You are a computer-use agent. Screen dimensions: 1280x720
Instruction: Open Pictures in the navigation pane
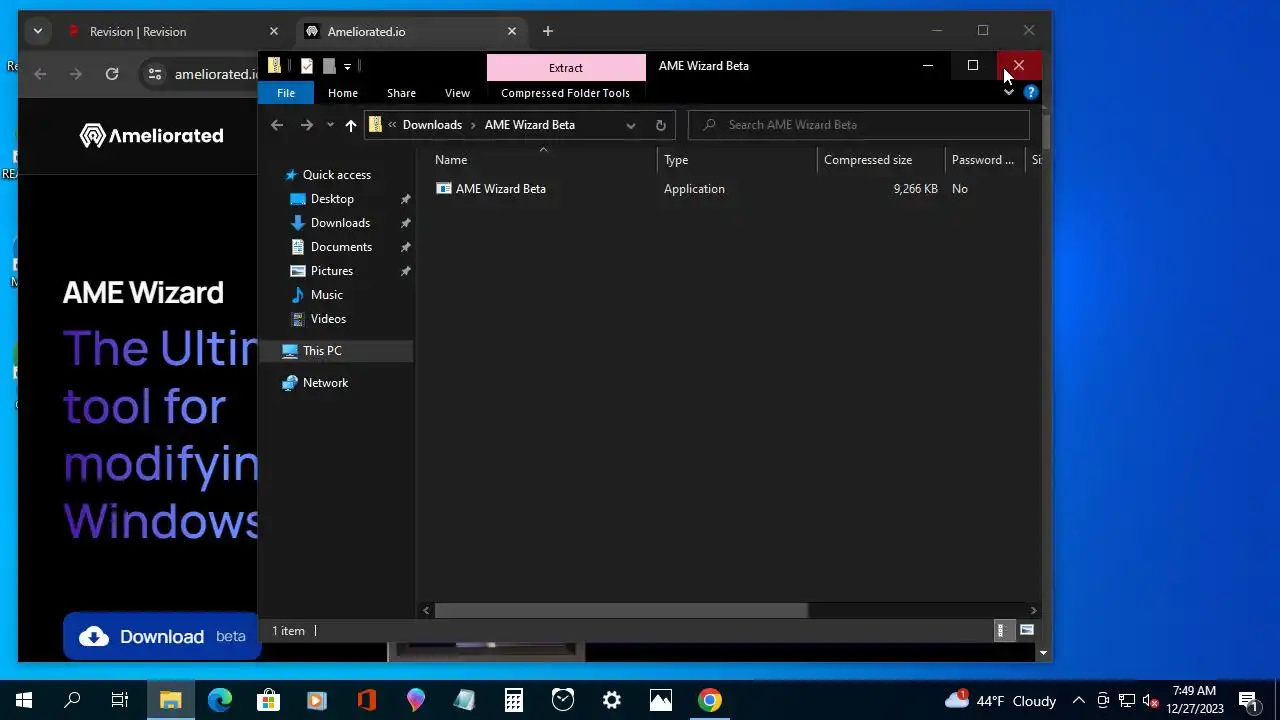pos(332,271)
